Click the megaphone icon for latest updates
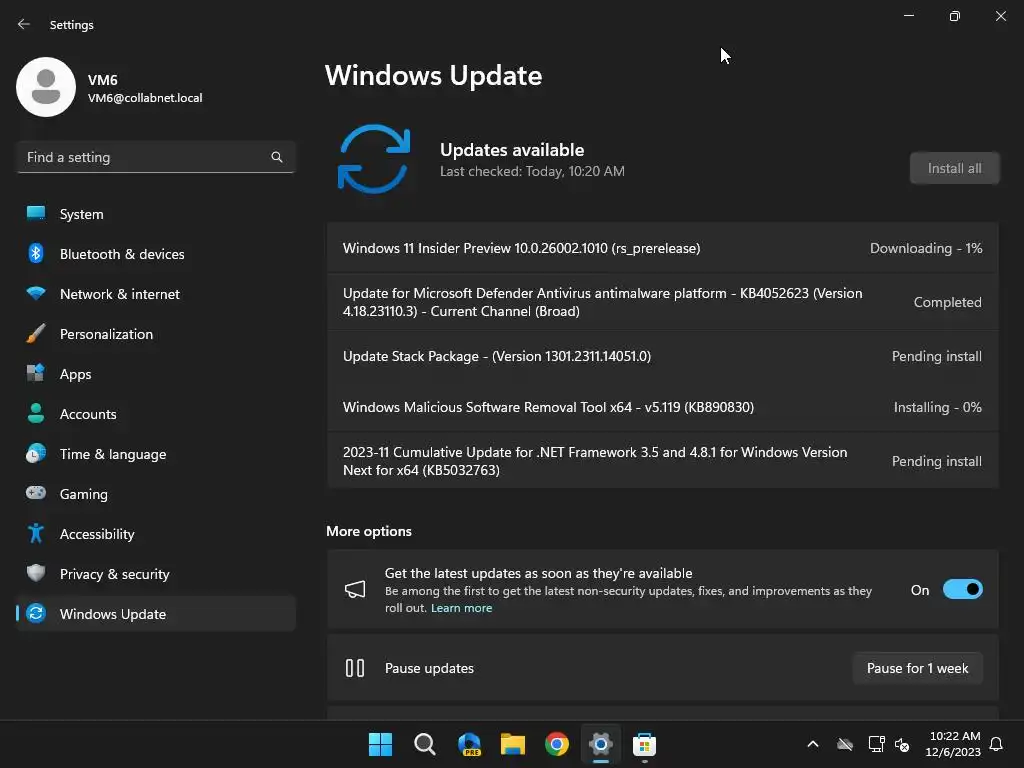Image resolution: width=1024 pixels, height=768 pixels. 355,590
